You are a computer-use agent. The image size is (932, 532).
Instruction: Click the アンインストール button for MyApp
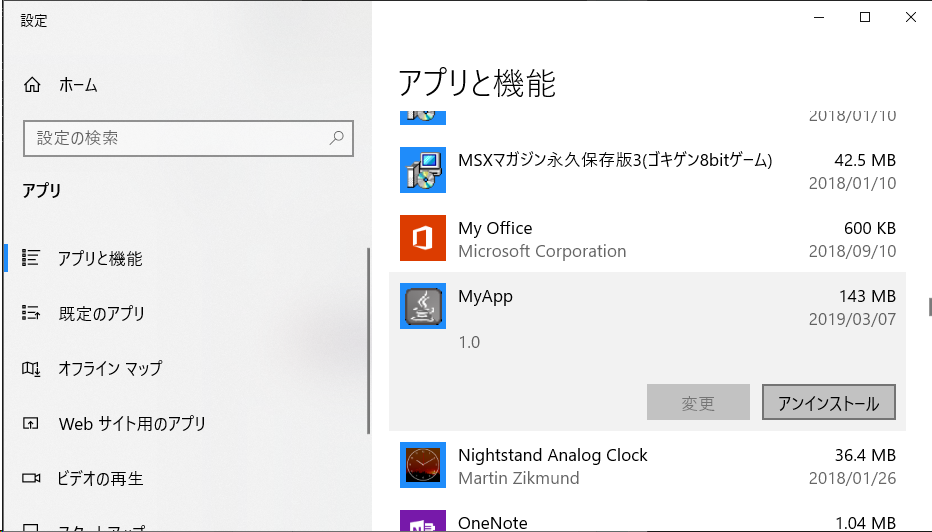pos(829,402)
